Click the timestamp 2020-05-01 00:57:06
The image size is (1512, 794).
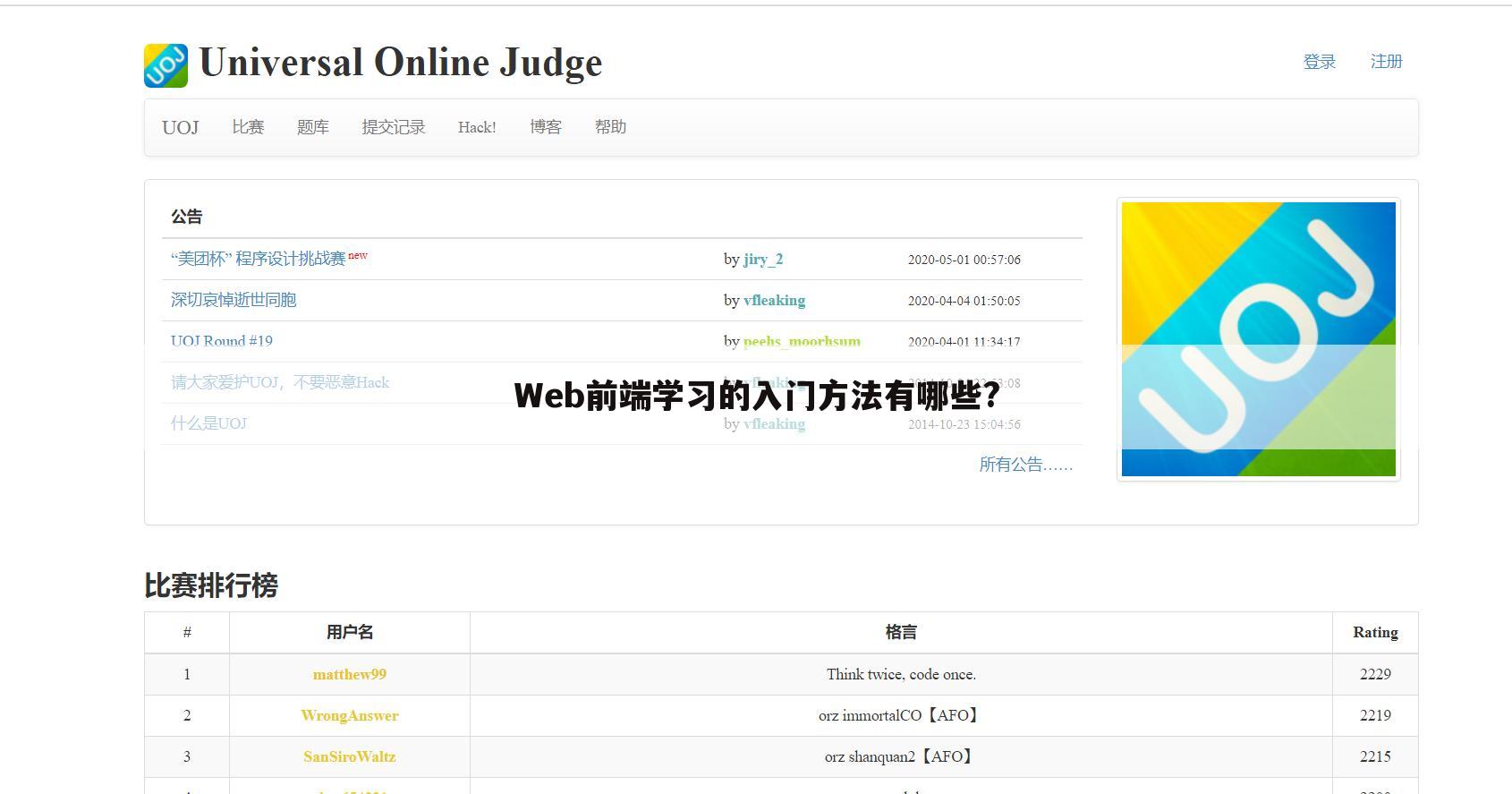pyautogui.click(x=964, y=260)
